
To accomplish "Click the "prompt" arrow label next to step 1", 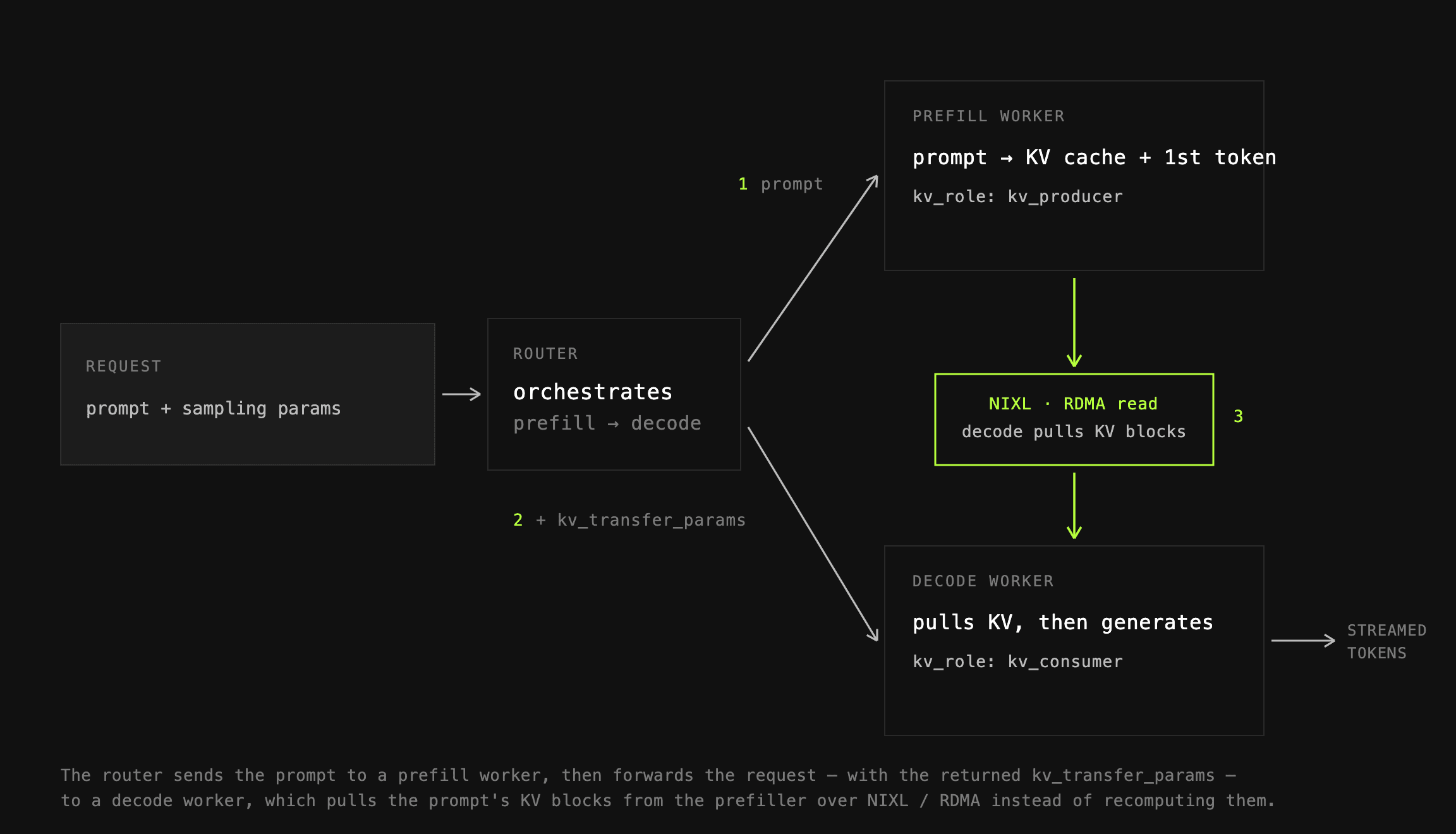I will click(792, 184).
